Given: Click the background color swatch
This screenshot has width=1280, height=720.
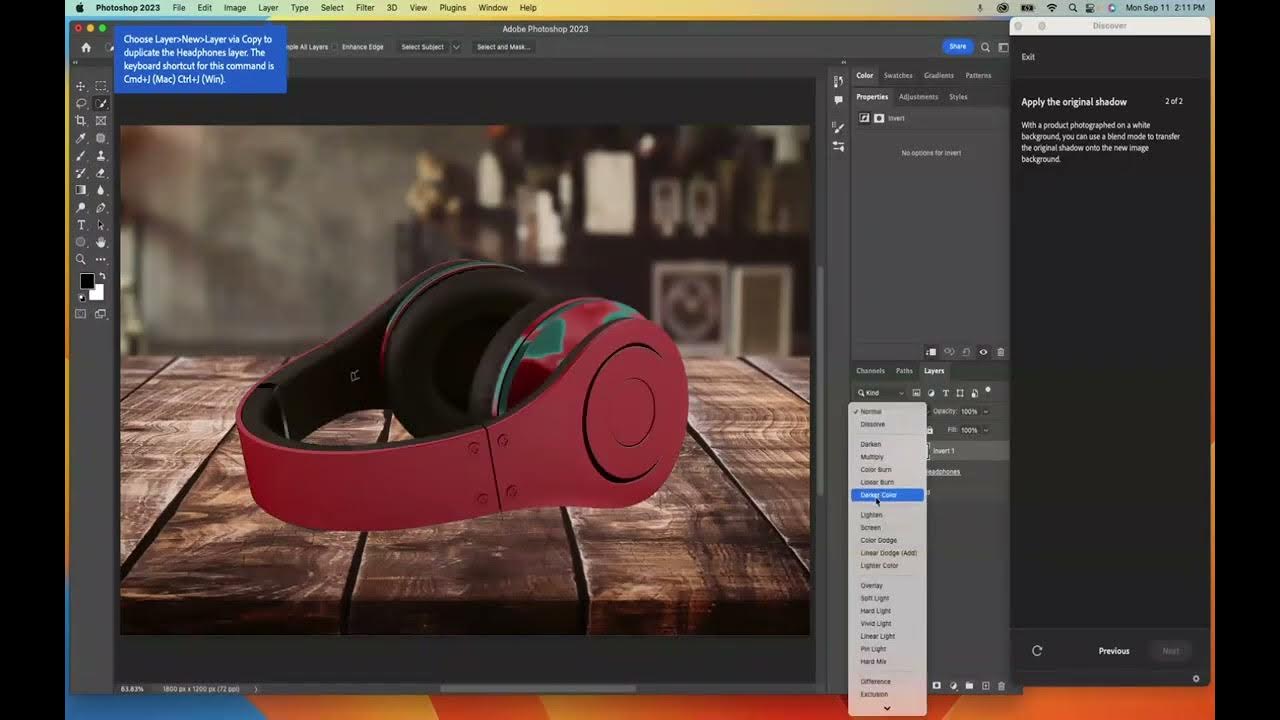Looking at the screenshot, I should click(x=97, y=292).
